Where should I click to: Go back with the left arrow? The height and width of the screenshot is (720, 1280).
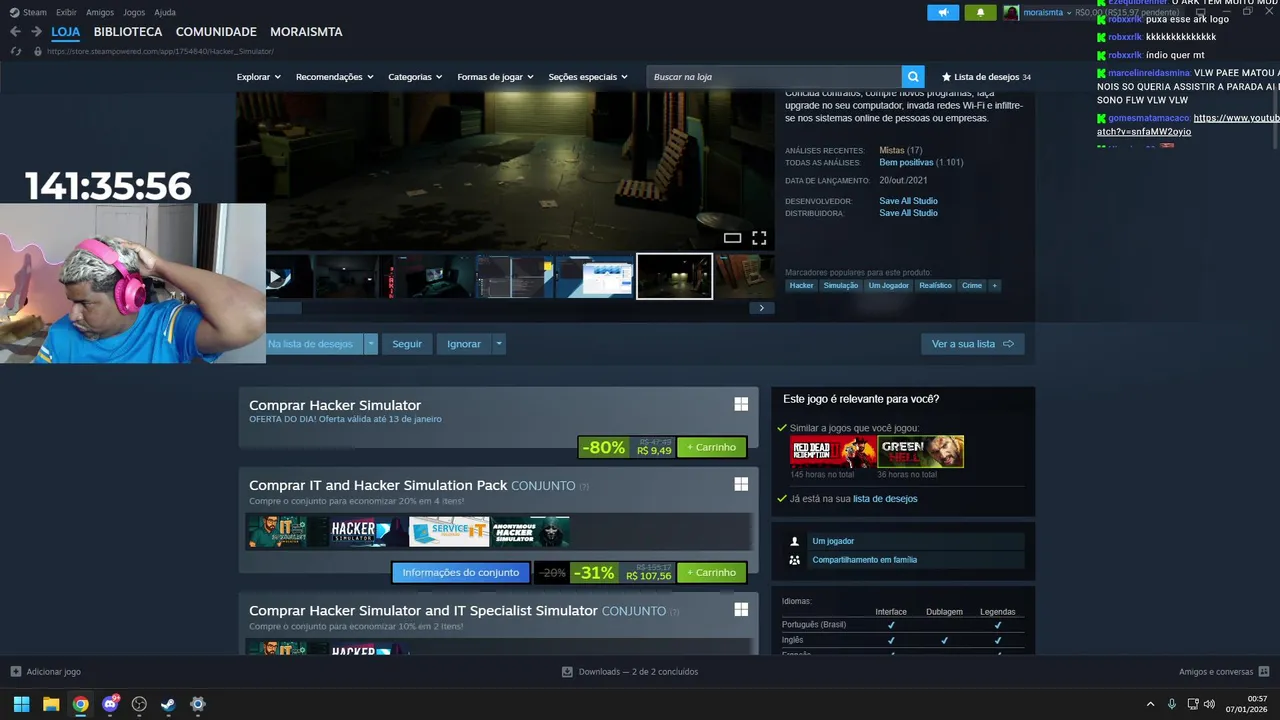point(15,32)
